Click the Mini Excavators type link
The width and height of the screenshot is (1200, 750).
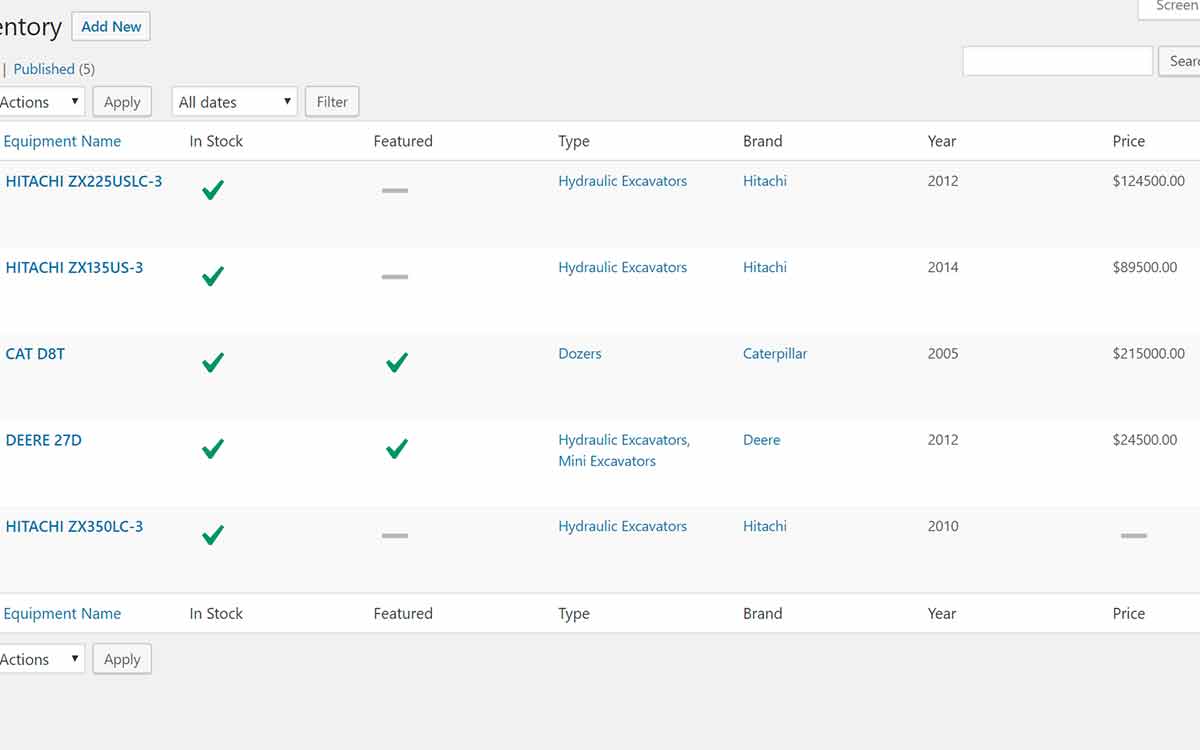coord(607,461)
